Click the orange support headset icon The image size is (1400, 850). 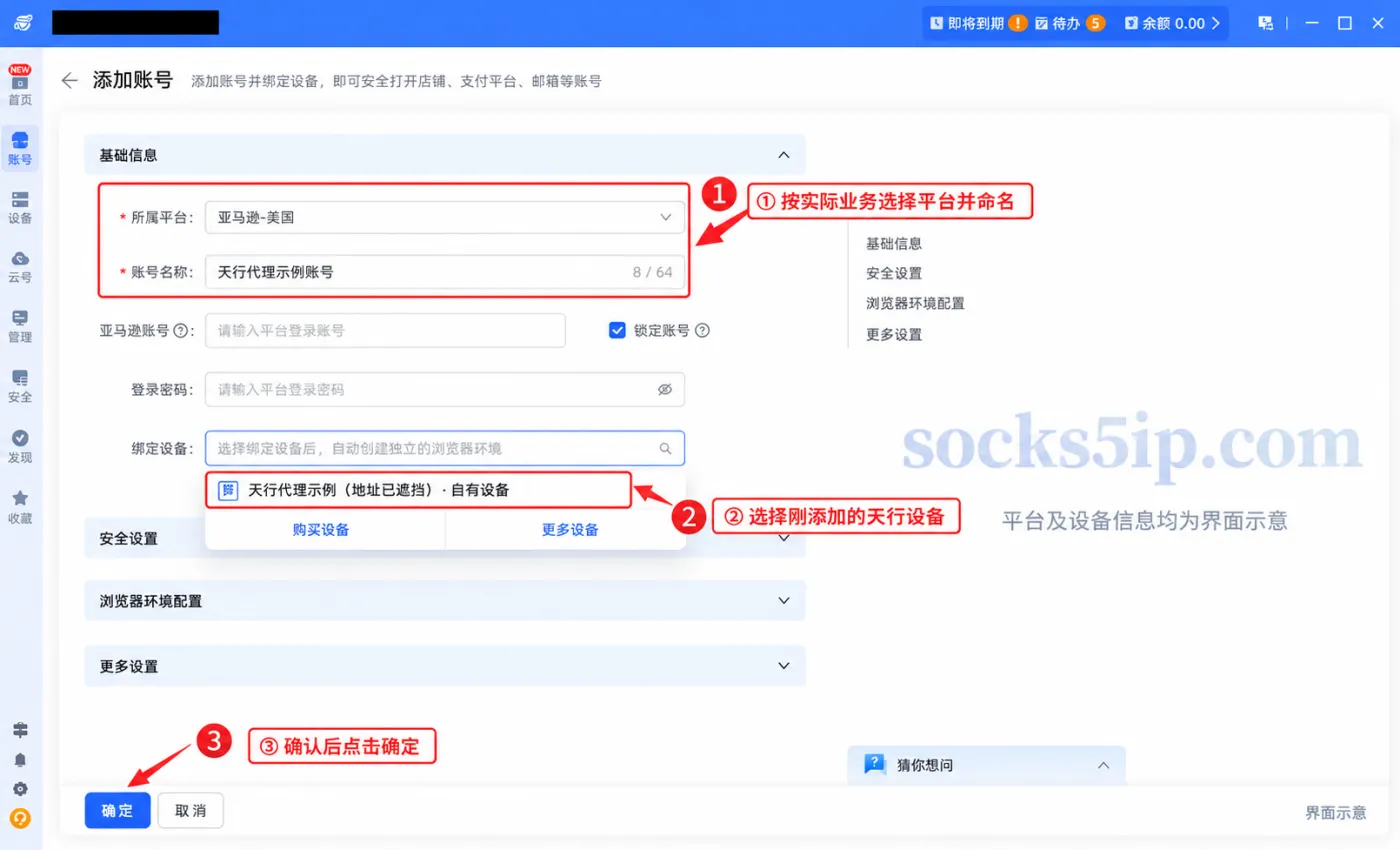[x=20, y=818]
